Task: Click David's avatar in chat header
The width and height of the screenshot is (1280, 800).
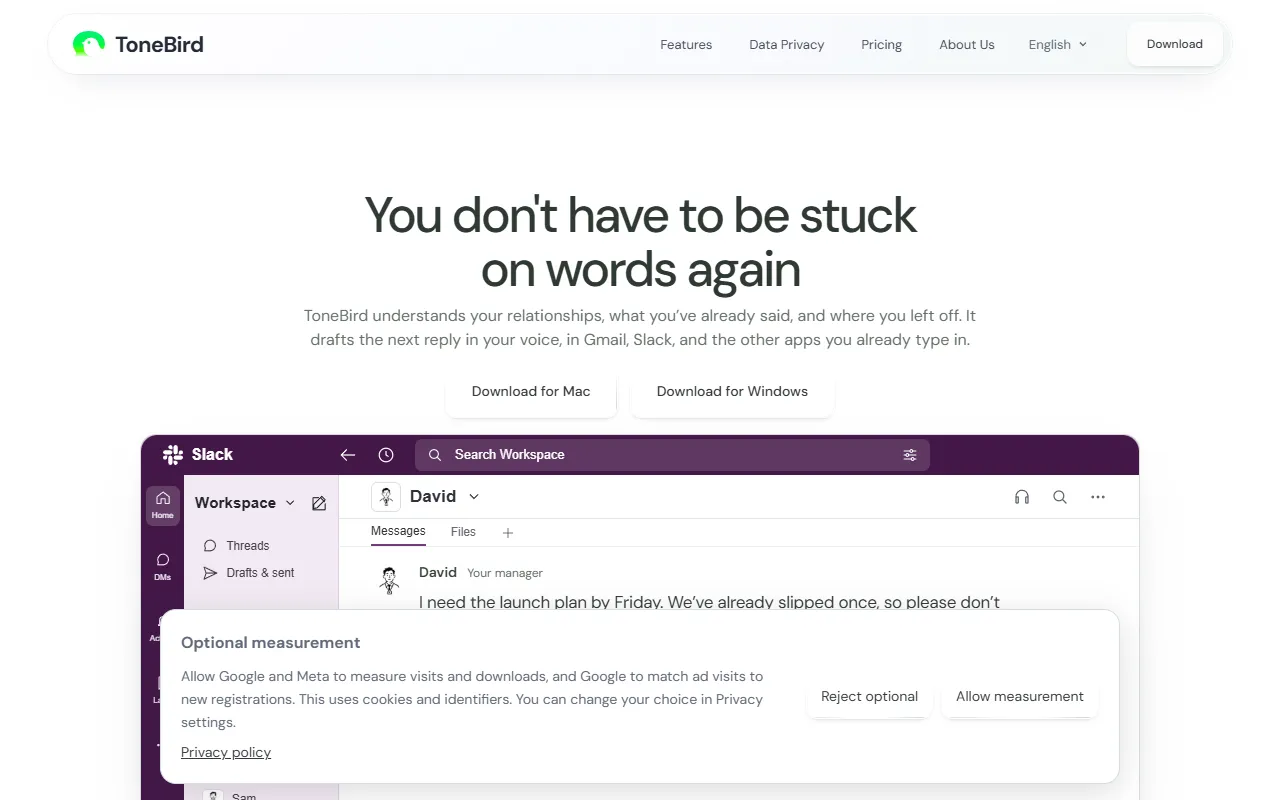Action: point(386,497)
